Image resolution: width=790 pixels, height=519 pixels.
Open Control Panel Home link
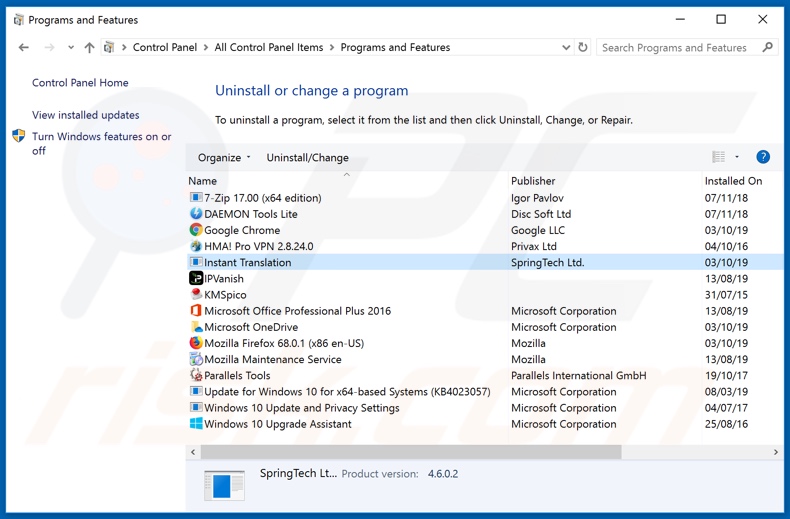tap(80, 83)
